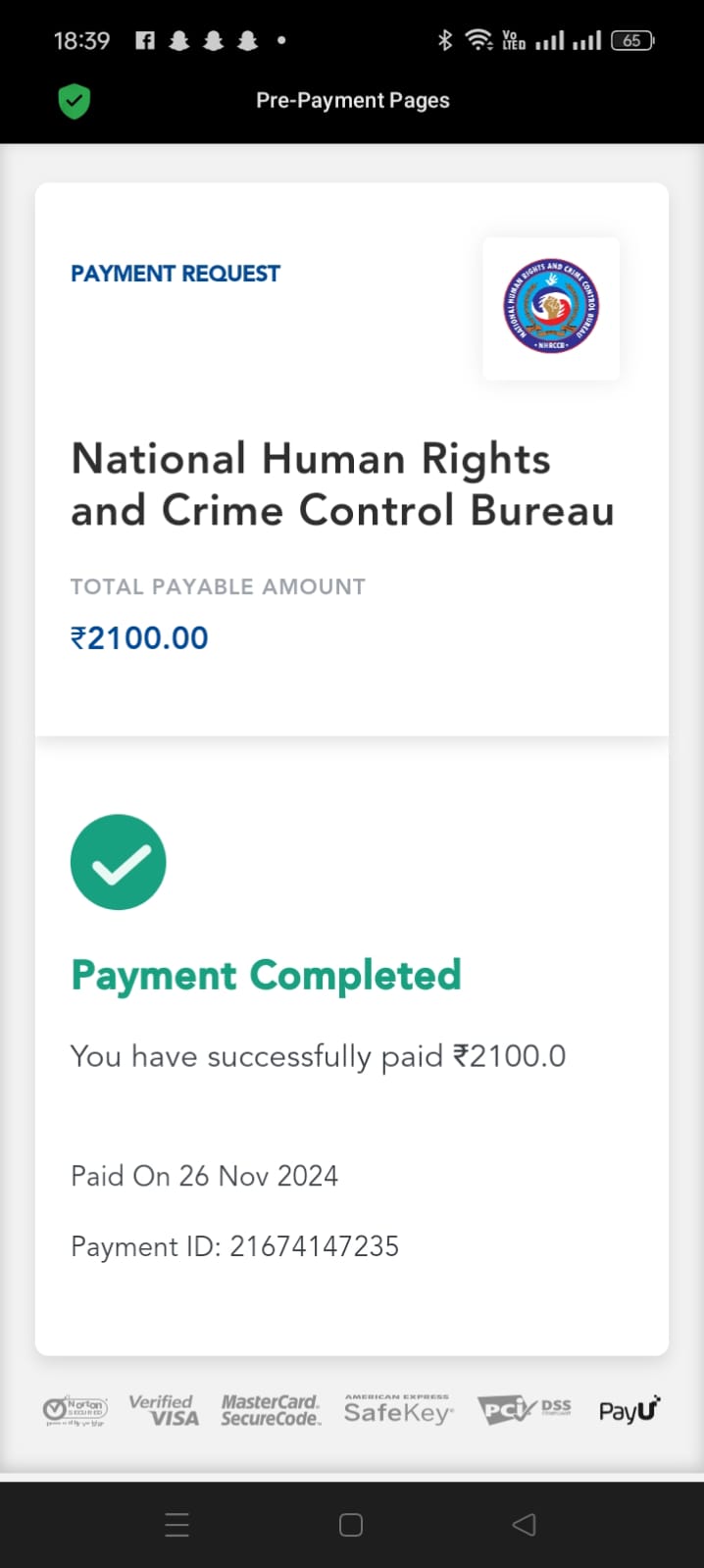
Task: Tap the Norton Secured badge
Action: click(x=75, y=1410)
